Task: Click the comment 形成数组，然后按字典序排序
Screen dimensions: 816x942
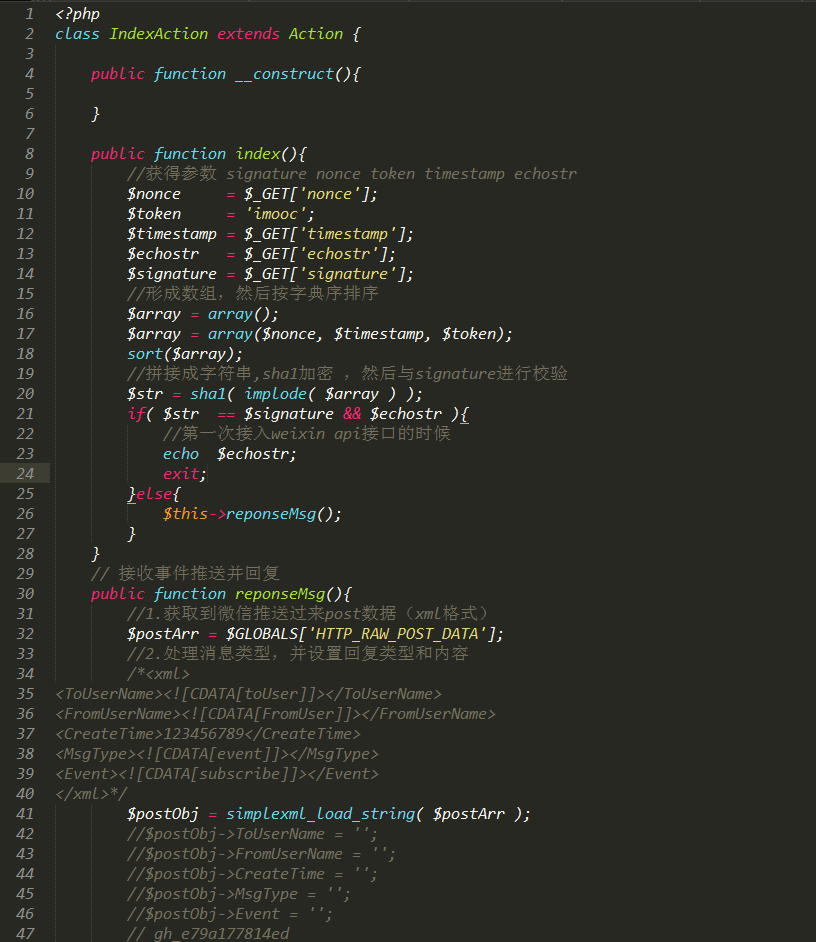Action: click(252, 294)
